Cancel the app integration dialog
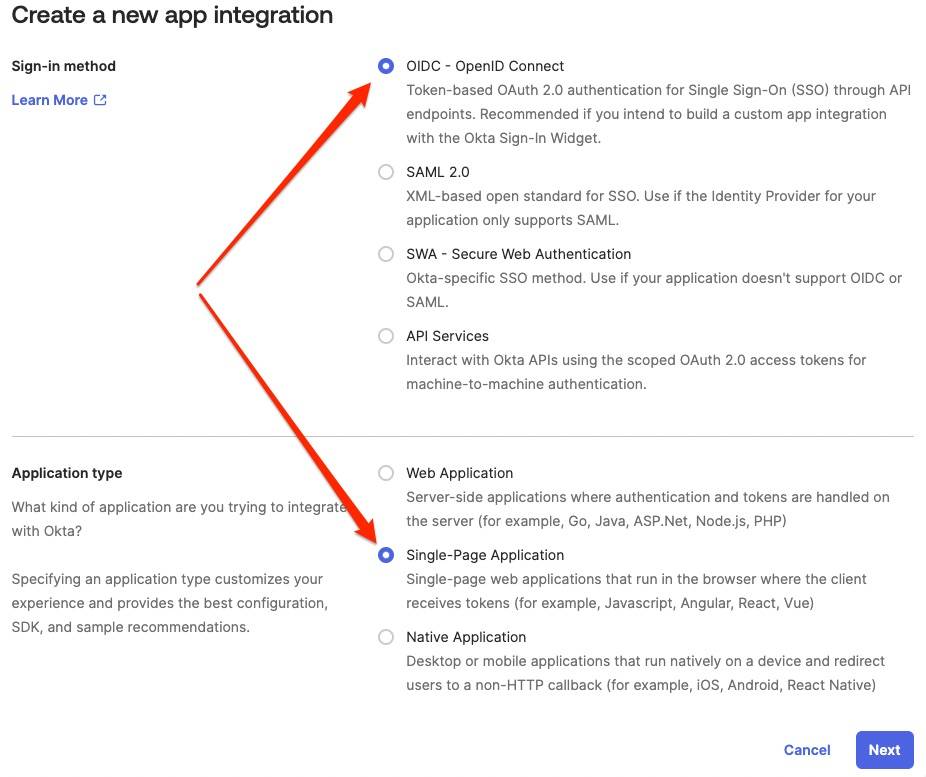Screen dimensions: 926x777 [807, 750]
